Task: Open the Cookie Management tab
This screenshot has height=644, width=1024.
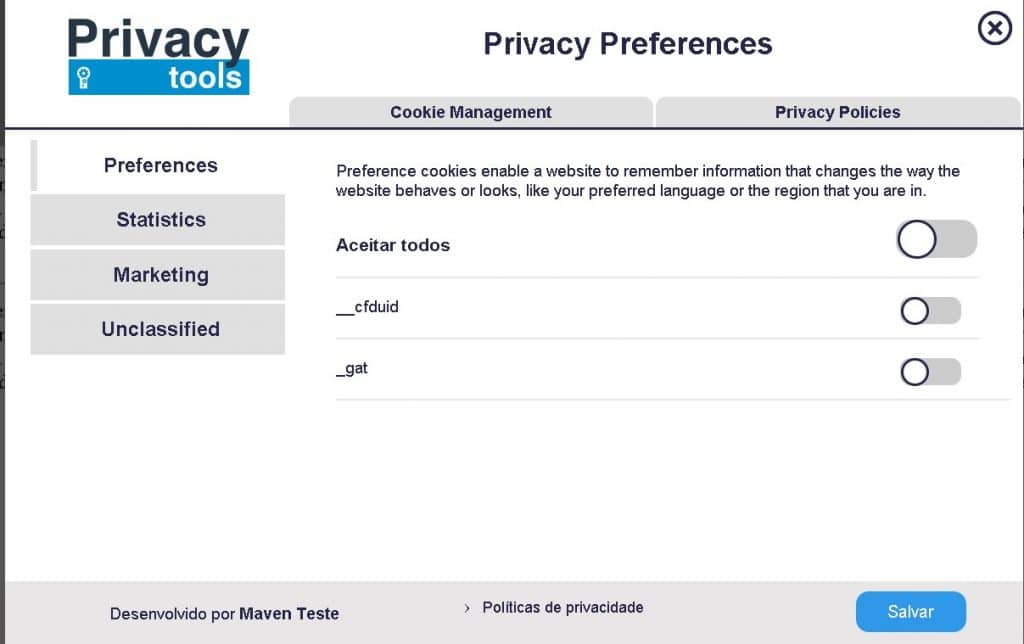Action: click(470, 112)
